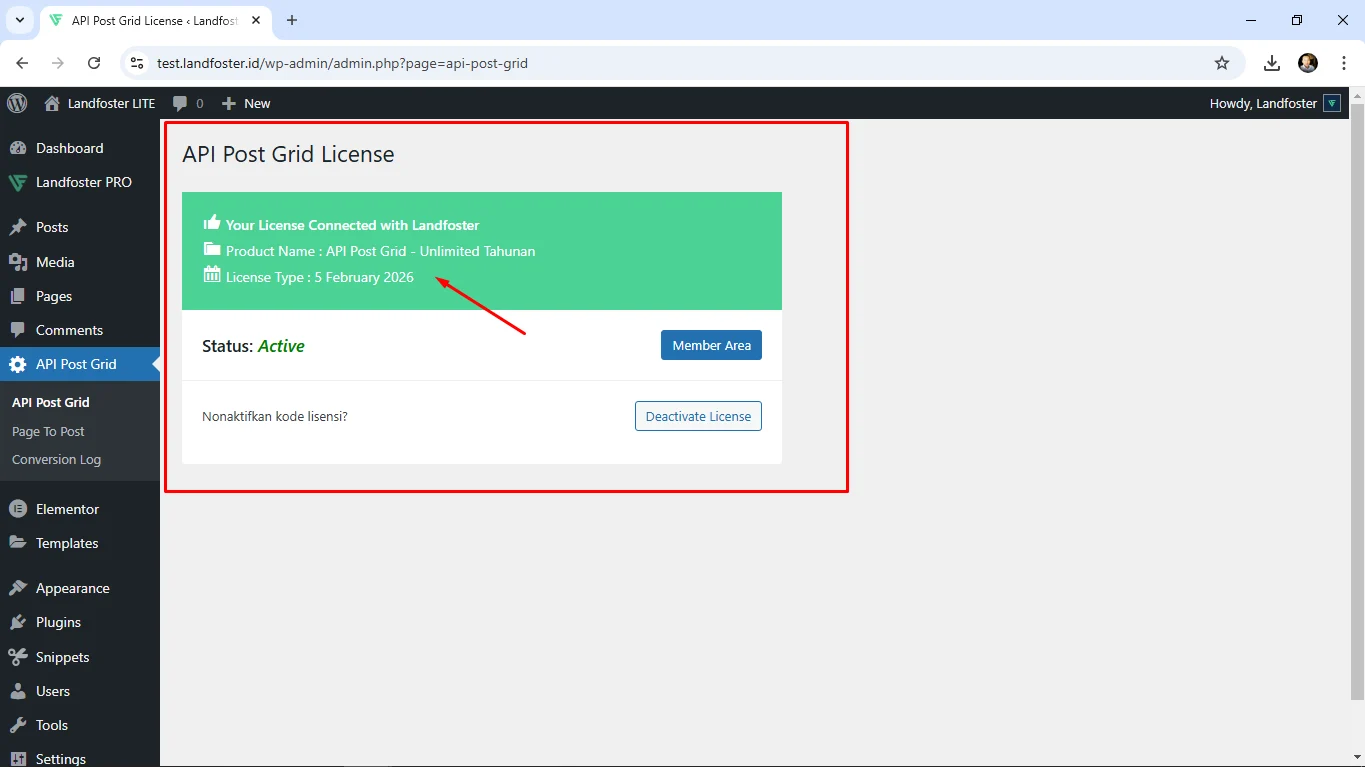Click the Posts pushpin icon
Viewport: 1365px width, 767px height.
pyautogui.click(x=18, y=227)
